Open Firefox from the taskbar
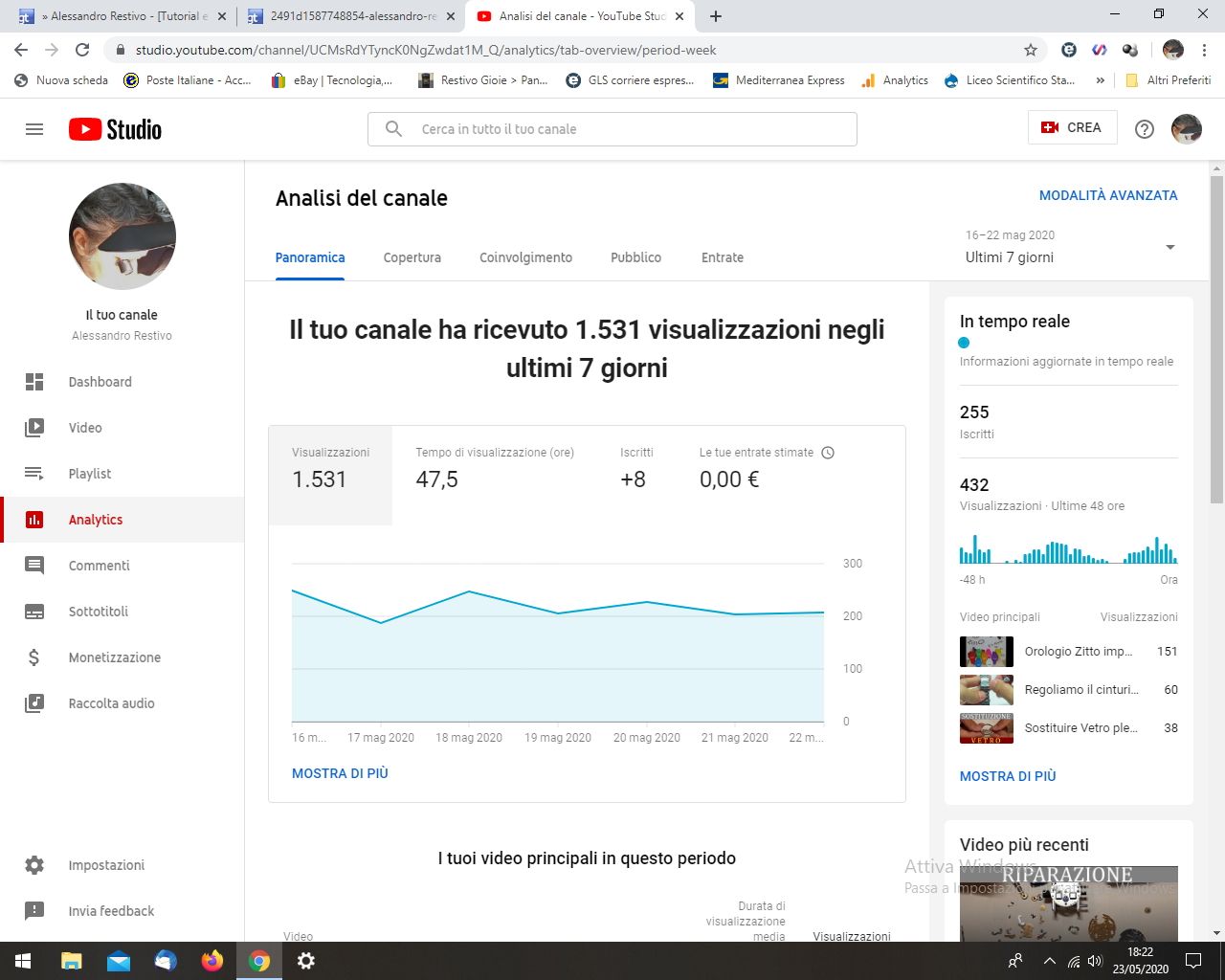The width and height of the screenshot is (1225, 980). pyautogui.click(x=212, y=961)
